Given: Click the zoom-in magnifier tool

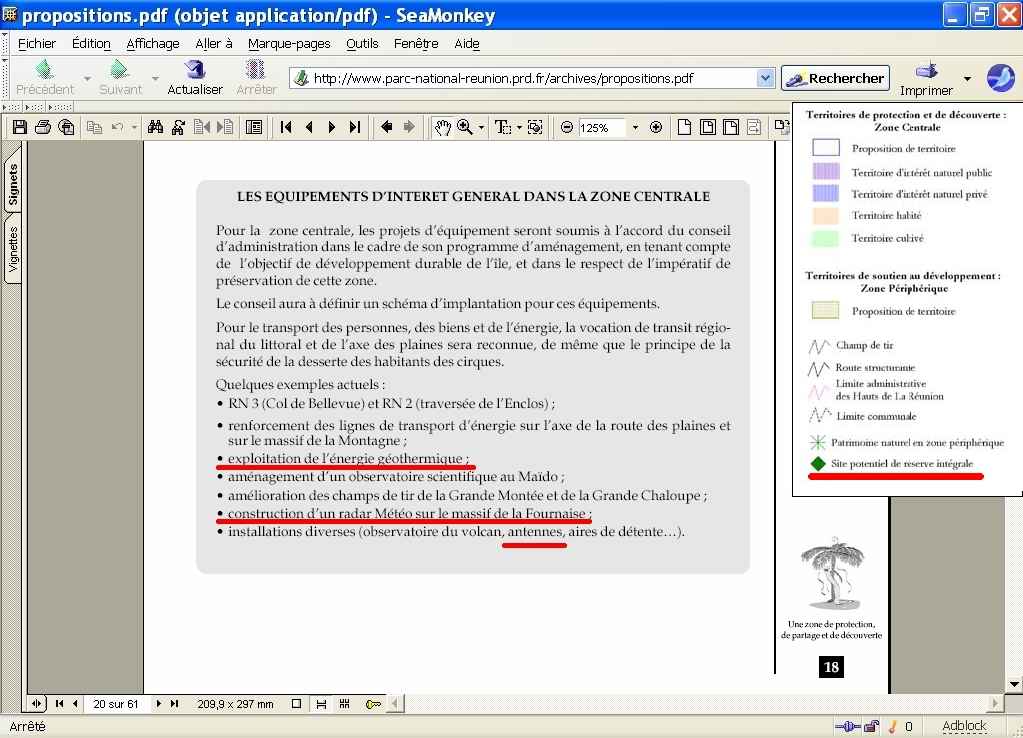Looking at the screenshot, I should (465, 127).
